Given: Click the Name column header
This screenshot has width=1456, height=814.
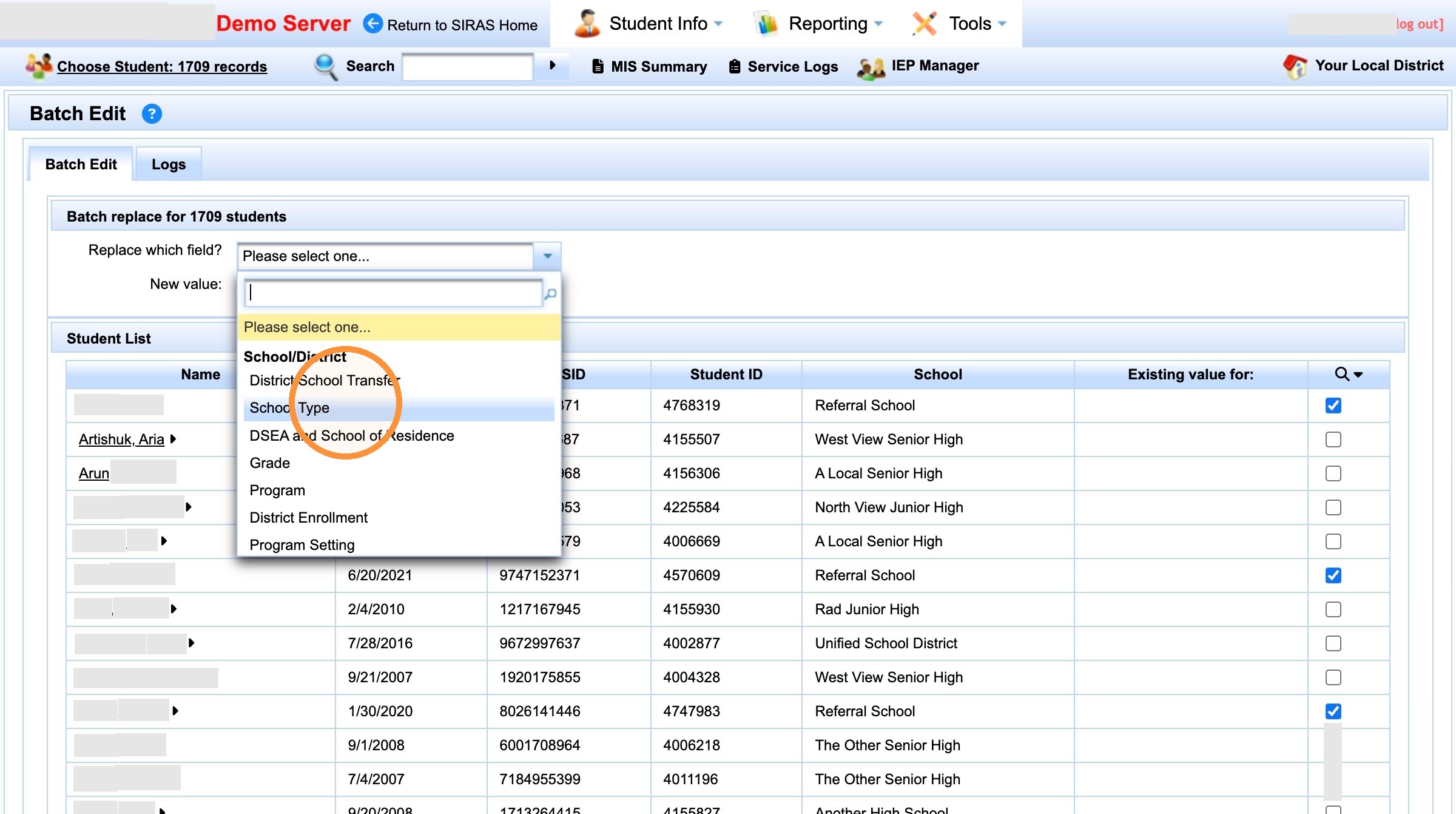Looking at the screenshot, I should tap(201, 375).
